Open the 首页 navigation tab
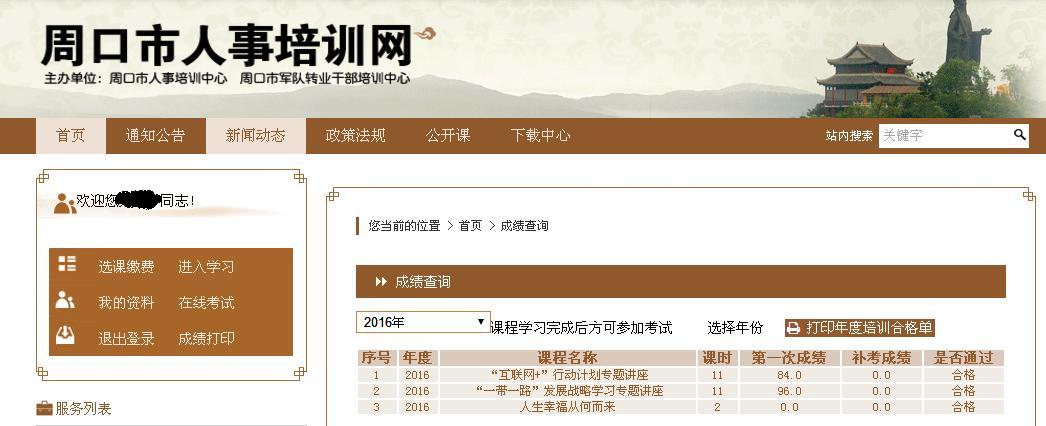 70,136
